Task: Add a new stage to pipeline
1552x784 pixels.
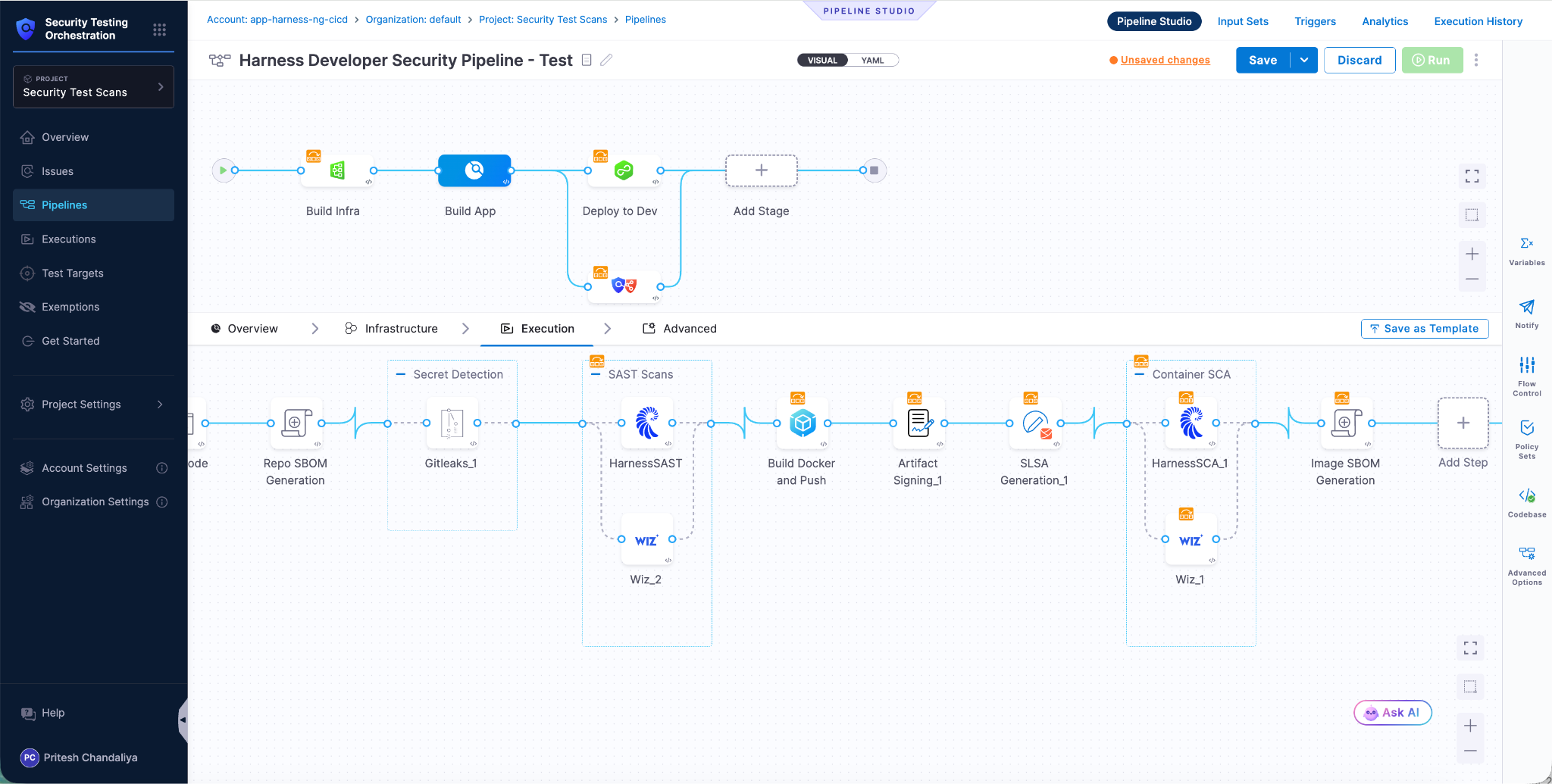Action: click(x=762, y=170)
